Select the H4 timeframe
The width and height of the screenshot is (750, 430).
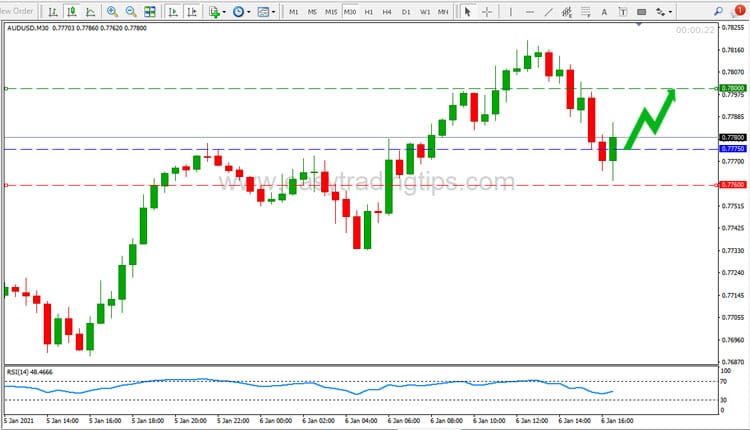[387, 12]
